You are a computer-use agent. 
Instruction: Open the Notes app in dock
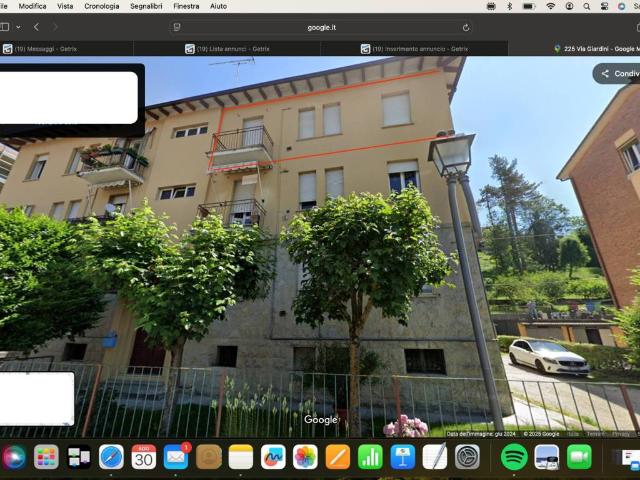(241, 457)
